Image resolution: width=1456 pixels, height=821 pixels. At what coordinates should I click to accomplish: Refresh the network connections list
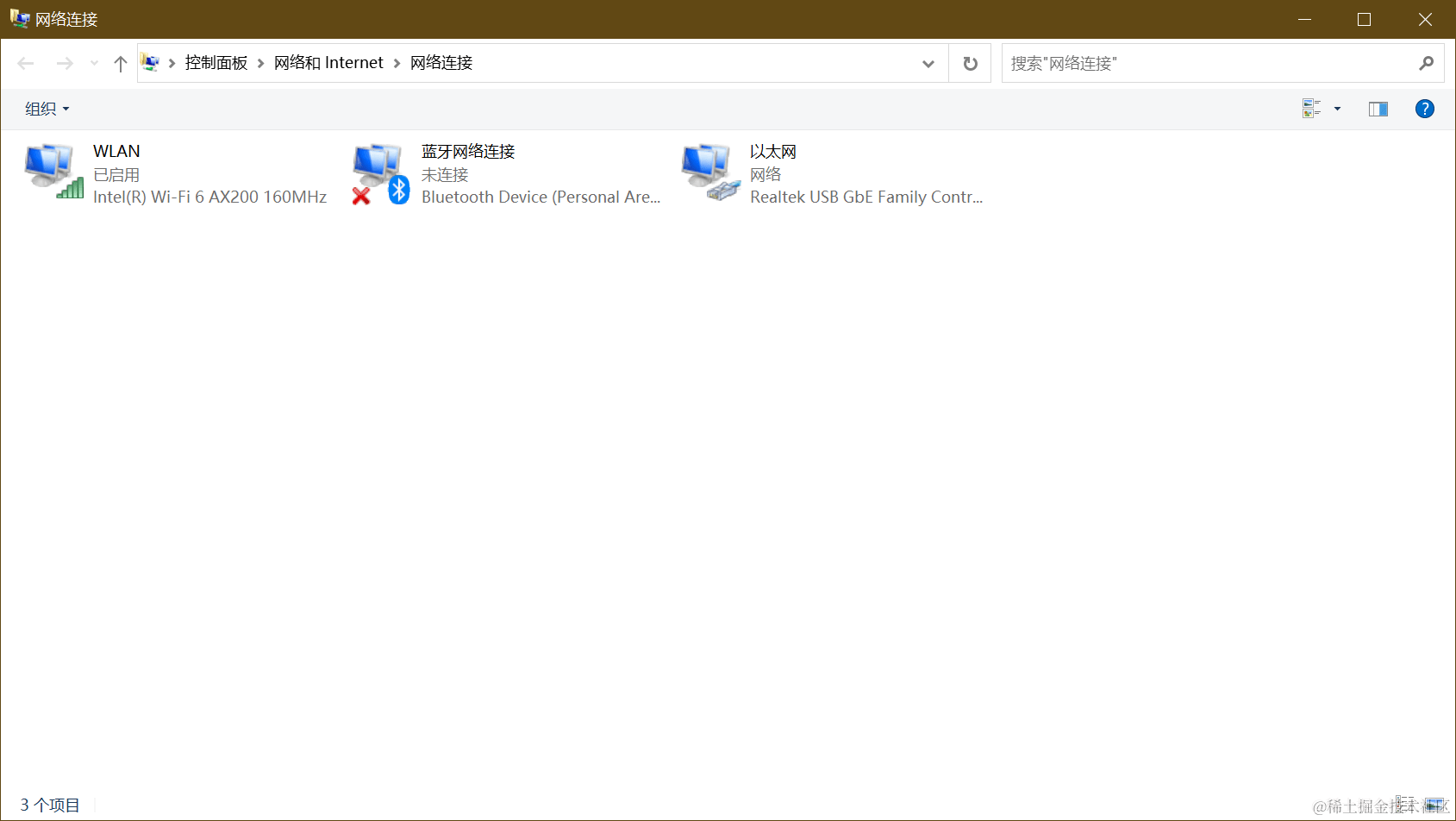pos(970,62)
